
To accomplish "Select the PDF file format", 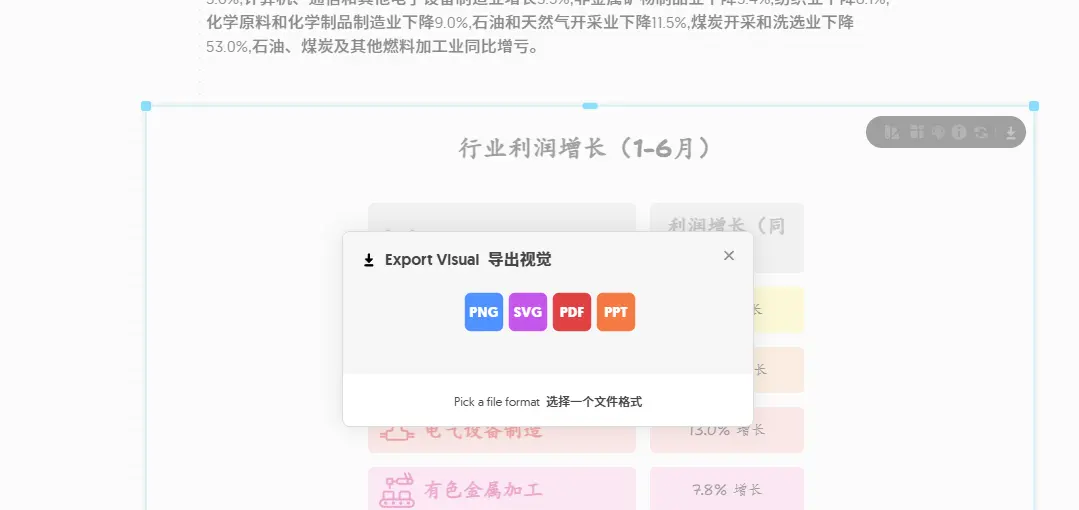I will click(572, 312).
